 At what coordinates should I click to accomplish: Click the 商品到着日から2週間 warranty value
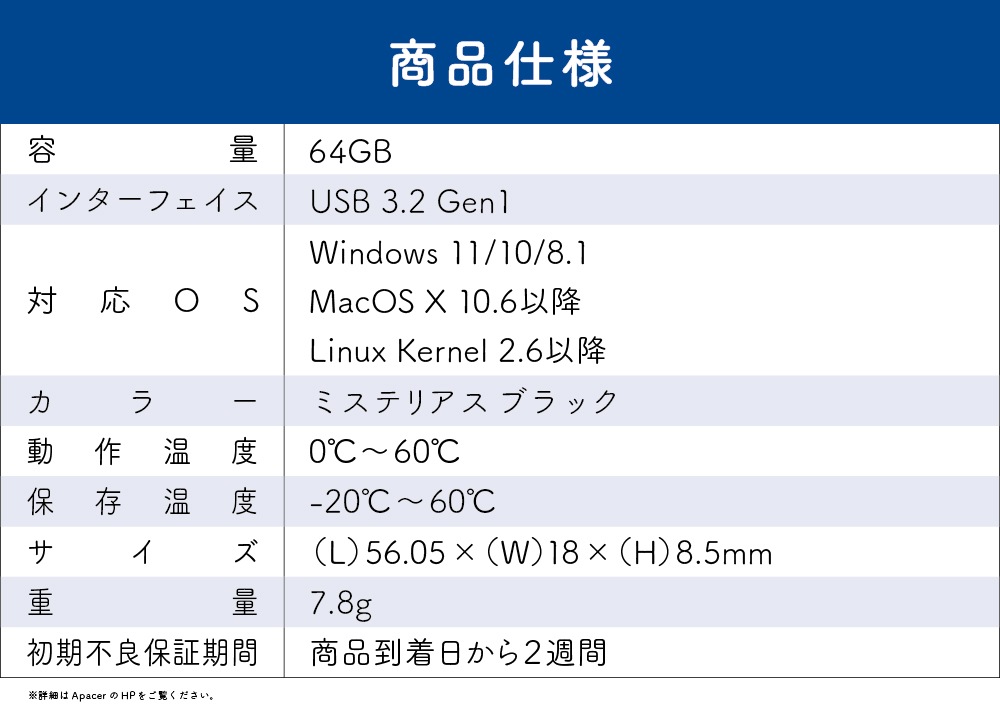pos(458,654)
